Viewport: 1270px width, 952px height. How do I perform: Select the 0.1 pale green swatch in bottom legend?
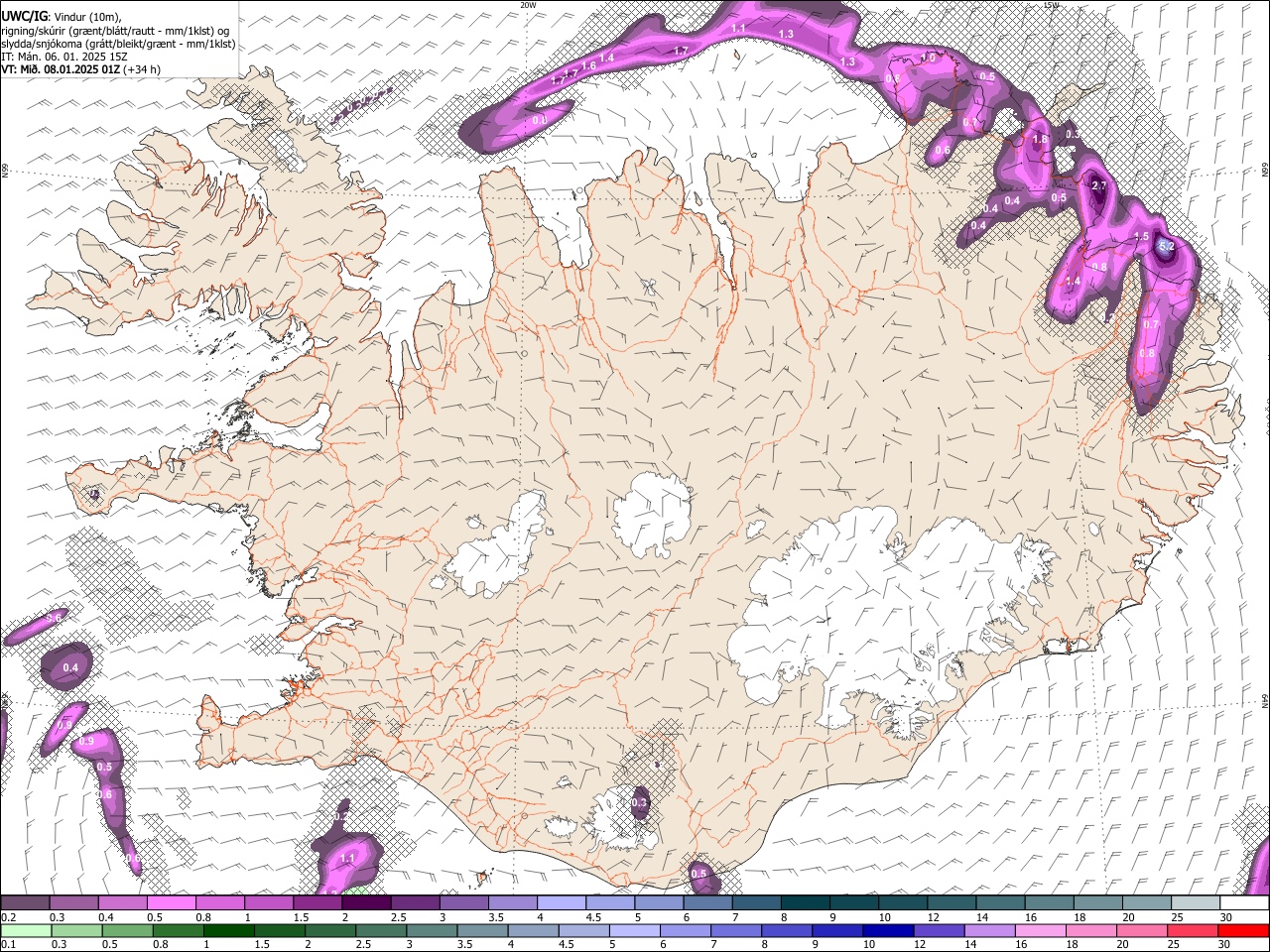pos(26,930)
